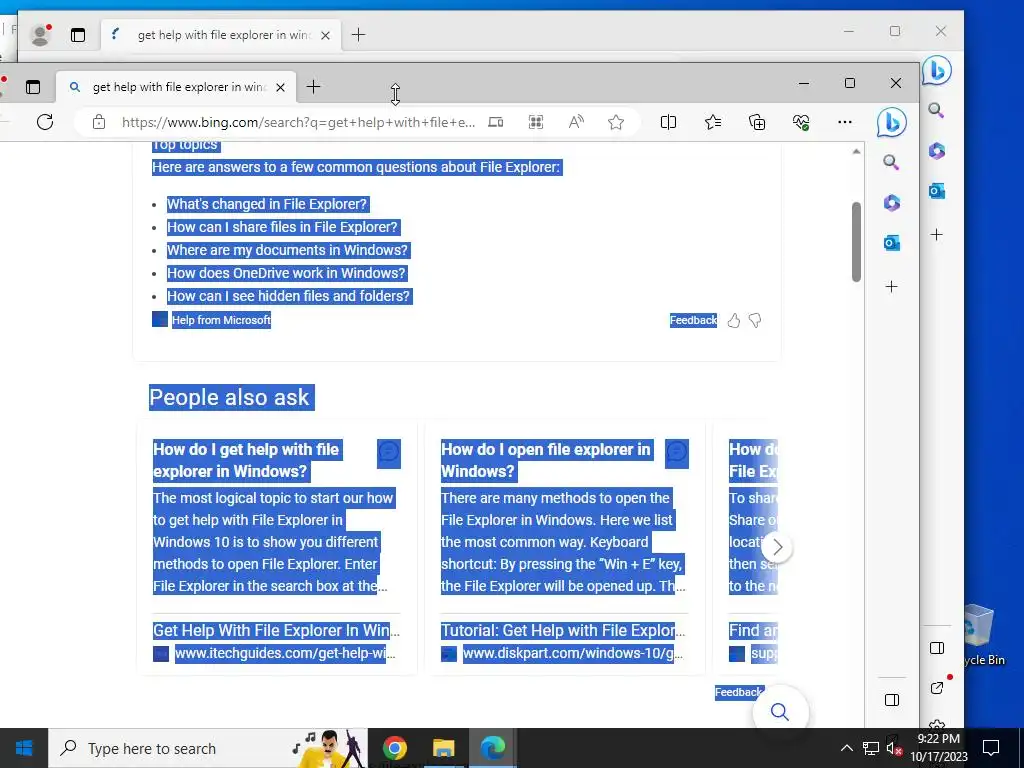Open Split screen in front Edge toolbar
The image size is (1024, 768).
668,122
